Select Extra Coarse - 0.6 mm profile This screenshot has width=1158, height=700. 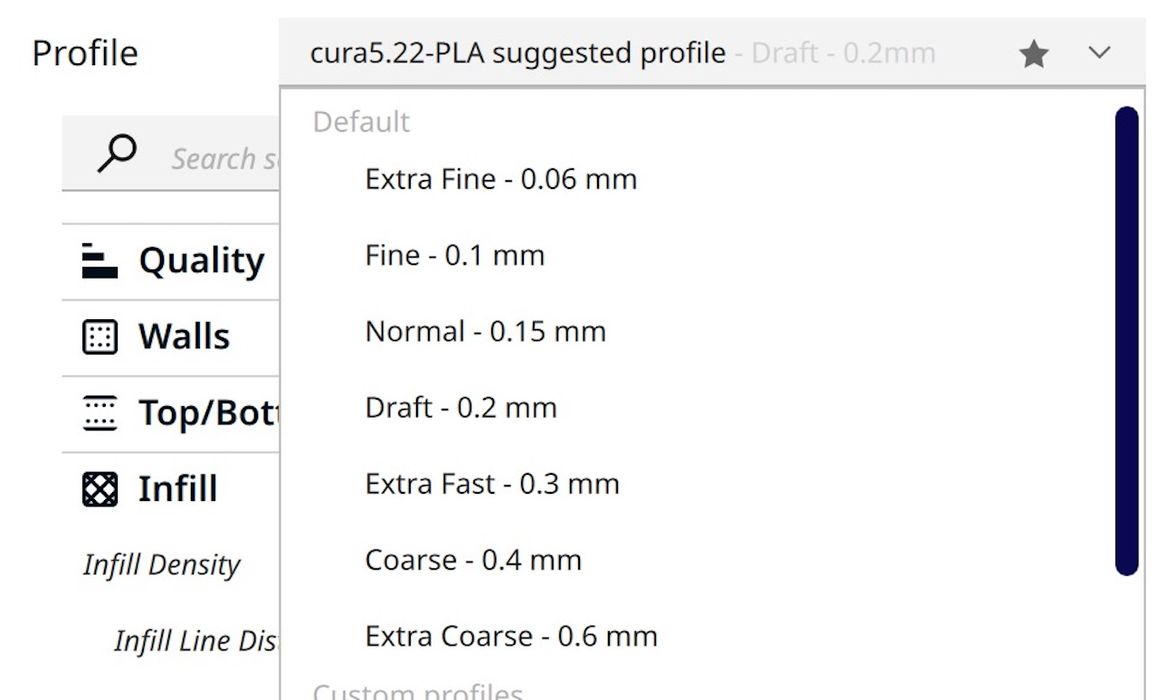[x=510, y=636]
